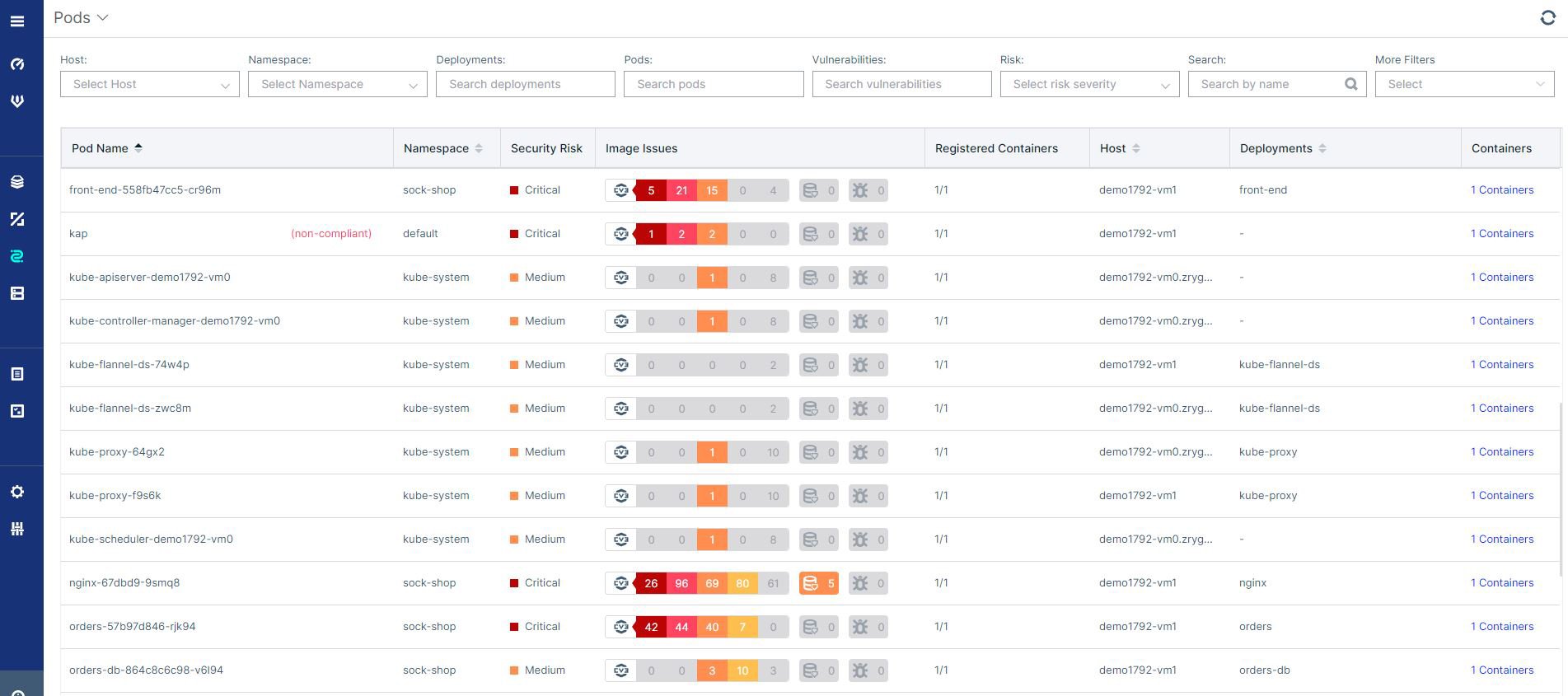Screen dimensions: 1568x696
Task: Open the dashboard gauge sidebar icon
Action: [16, 64]
